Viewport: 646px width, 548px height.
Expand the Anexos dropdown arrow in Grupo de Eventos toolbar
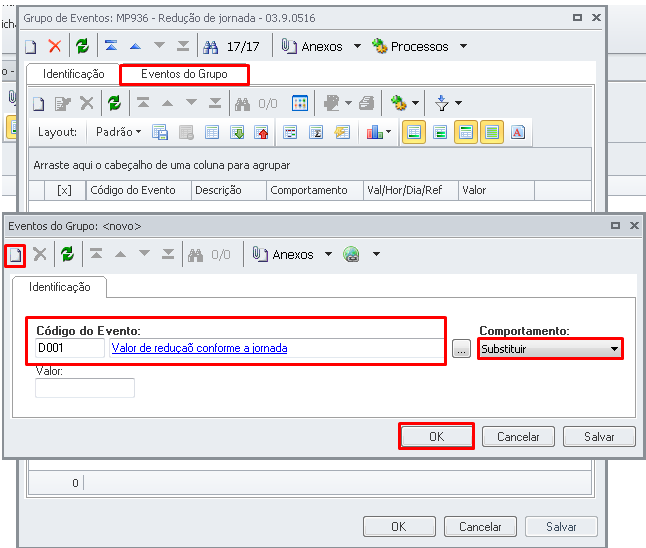(x=358, y=46)
